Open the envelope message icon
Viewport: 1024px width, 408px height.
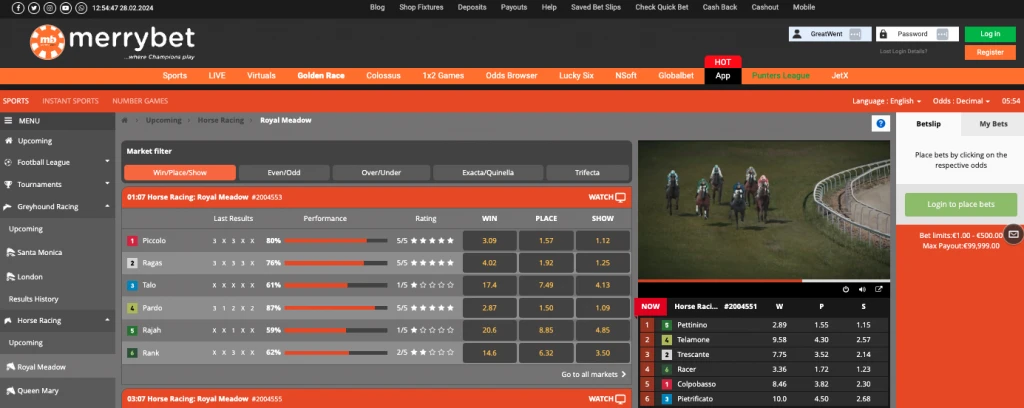(x=1013, y=234)
